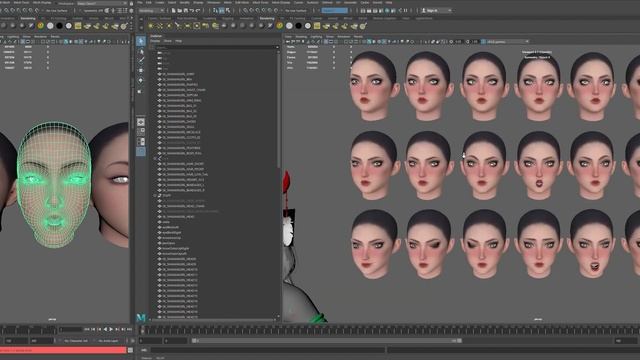Open the Script Editor icon beside error line
The height and width of the screenshot is (360, 640).
130,350
